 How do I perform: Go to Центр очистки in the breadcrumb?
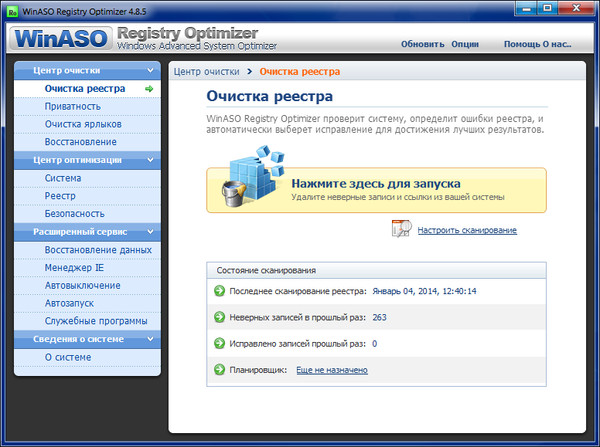pyautogui.click(x=206, y=72)
